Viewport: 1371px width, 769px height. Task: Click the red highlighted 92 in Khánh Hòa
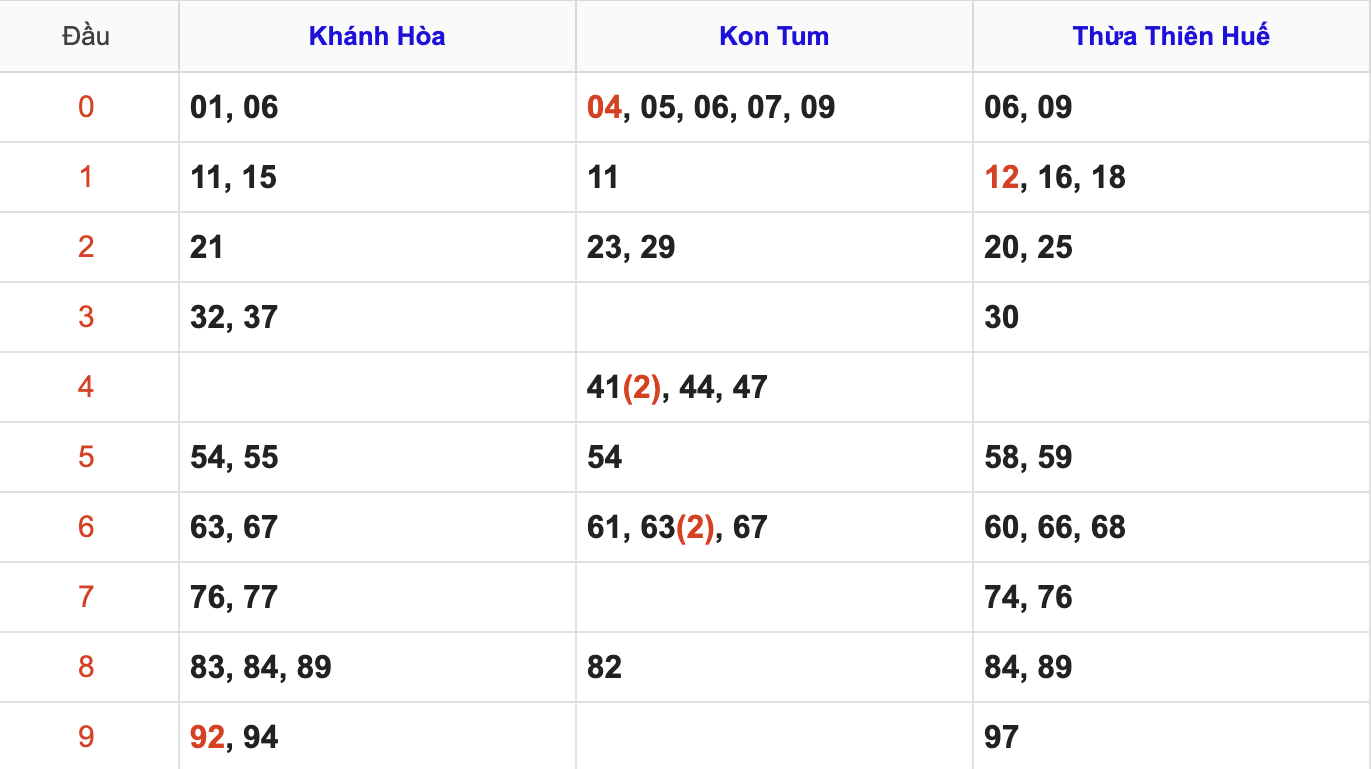(x=207, y=737)
